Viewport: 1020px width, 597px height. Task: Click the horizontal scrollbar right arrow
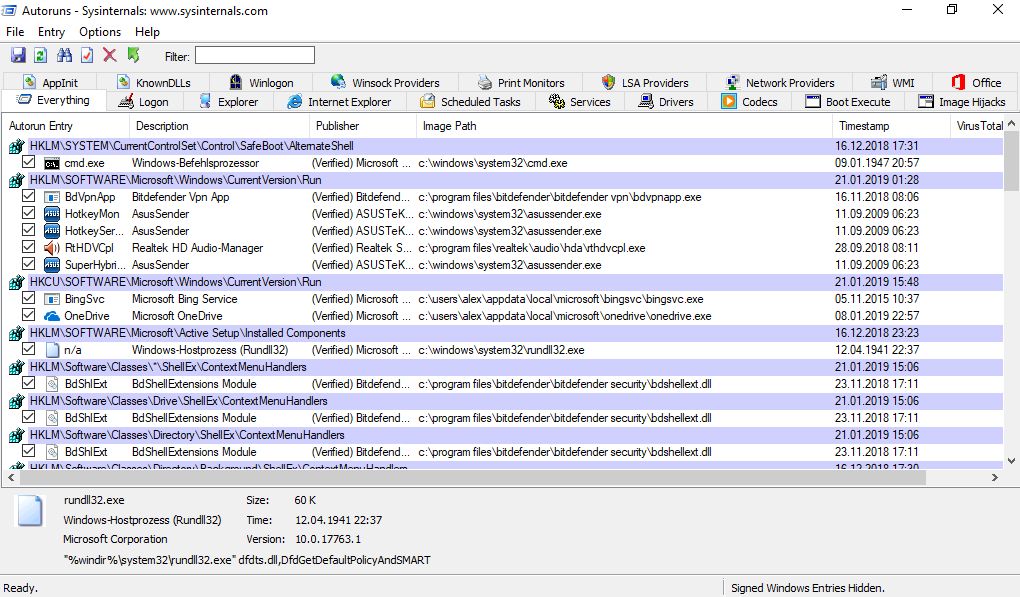click(x=995, y=477)
